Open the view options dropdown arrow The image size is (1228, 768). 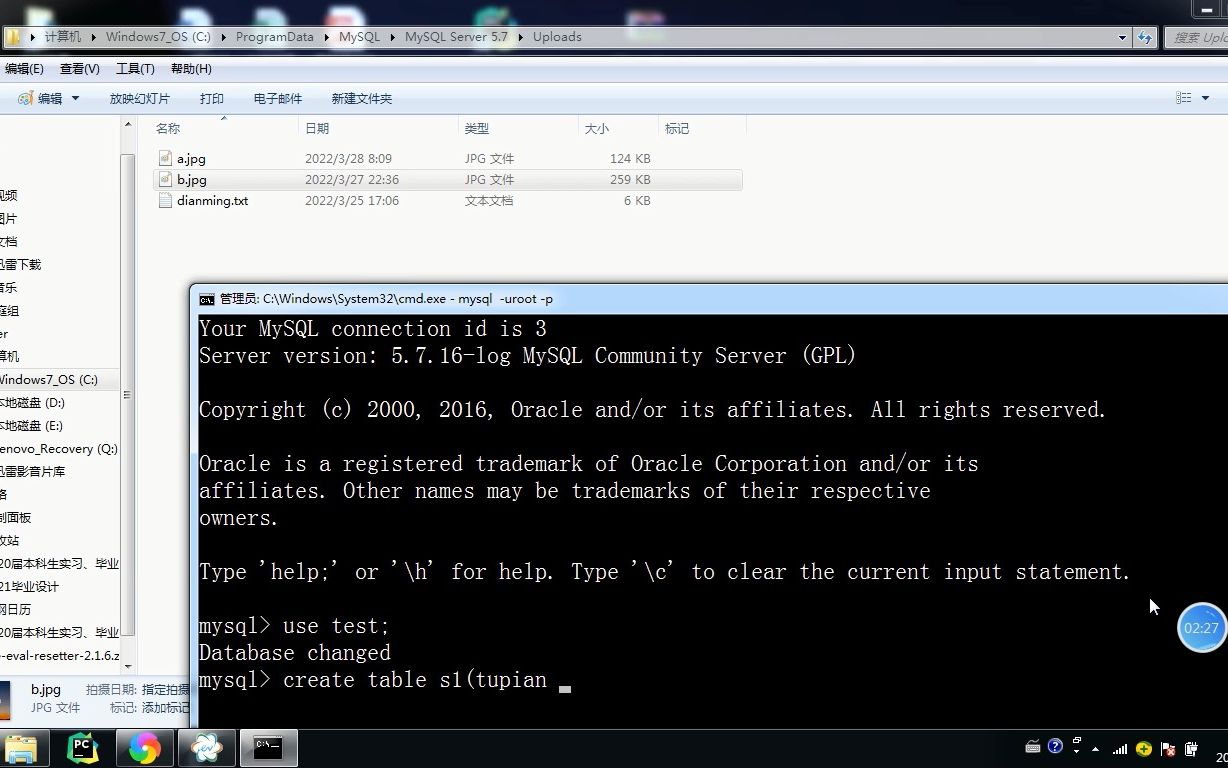(x=1207, y=98)
